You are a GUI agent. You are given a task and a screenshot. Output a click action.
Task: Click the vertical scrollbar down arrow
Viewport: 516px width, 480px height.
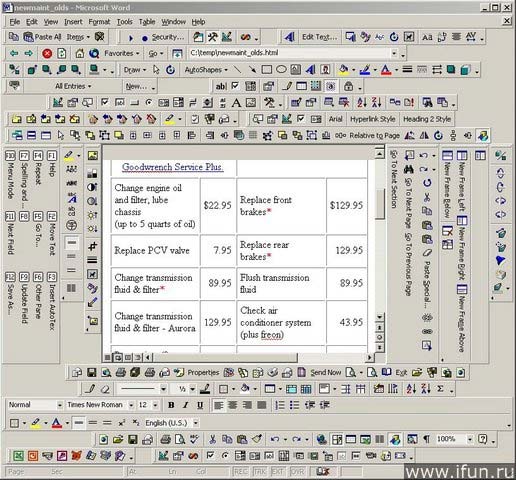click(x=380, y=317)
